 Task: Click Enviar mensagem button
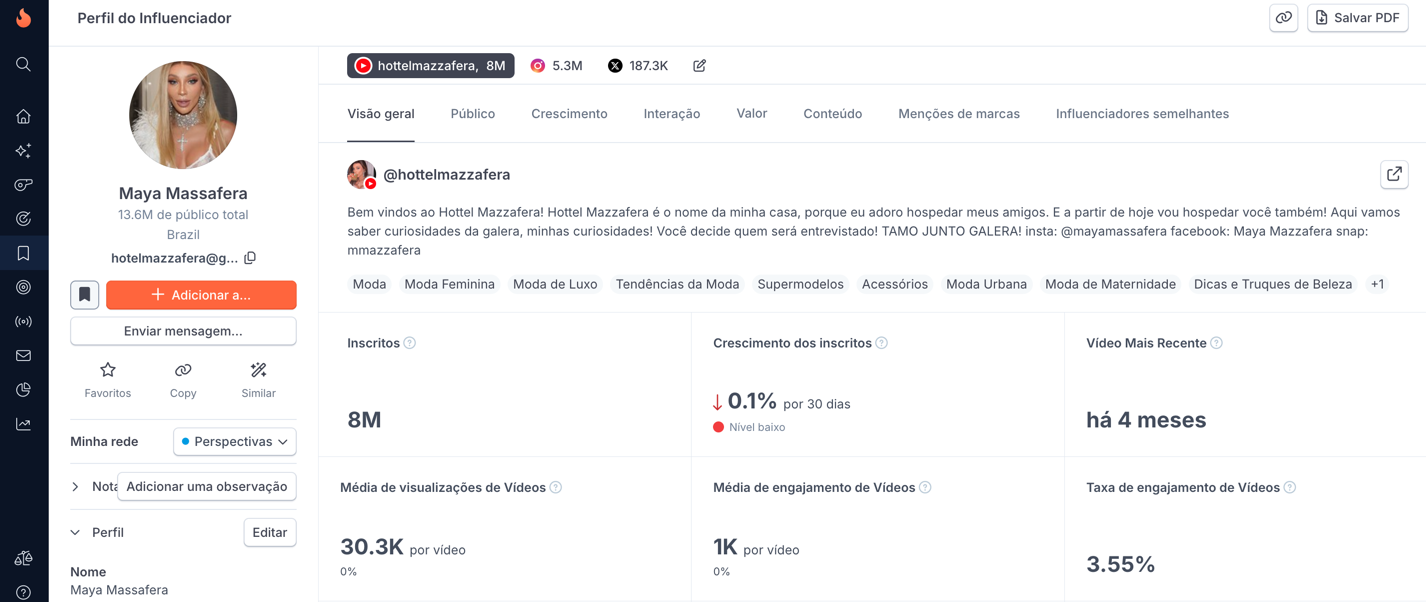183,331
